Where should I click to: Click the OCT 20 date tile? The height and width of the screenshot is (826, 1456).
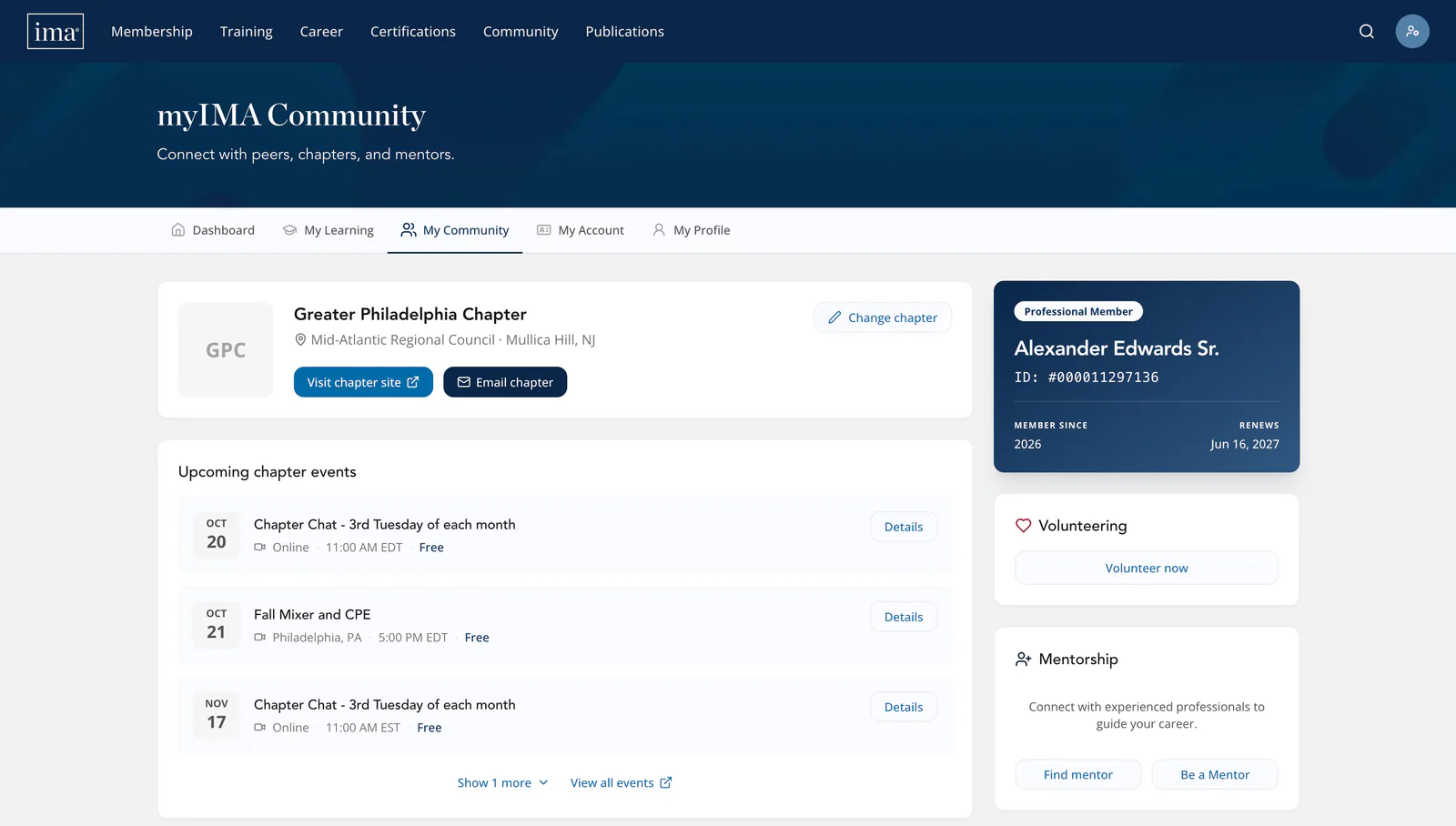click(217, 535)
